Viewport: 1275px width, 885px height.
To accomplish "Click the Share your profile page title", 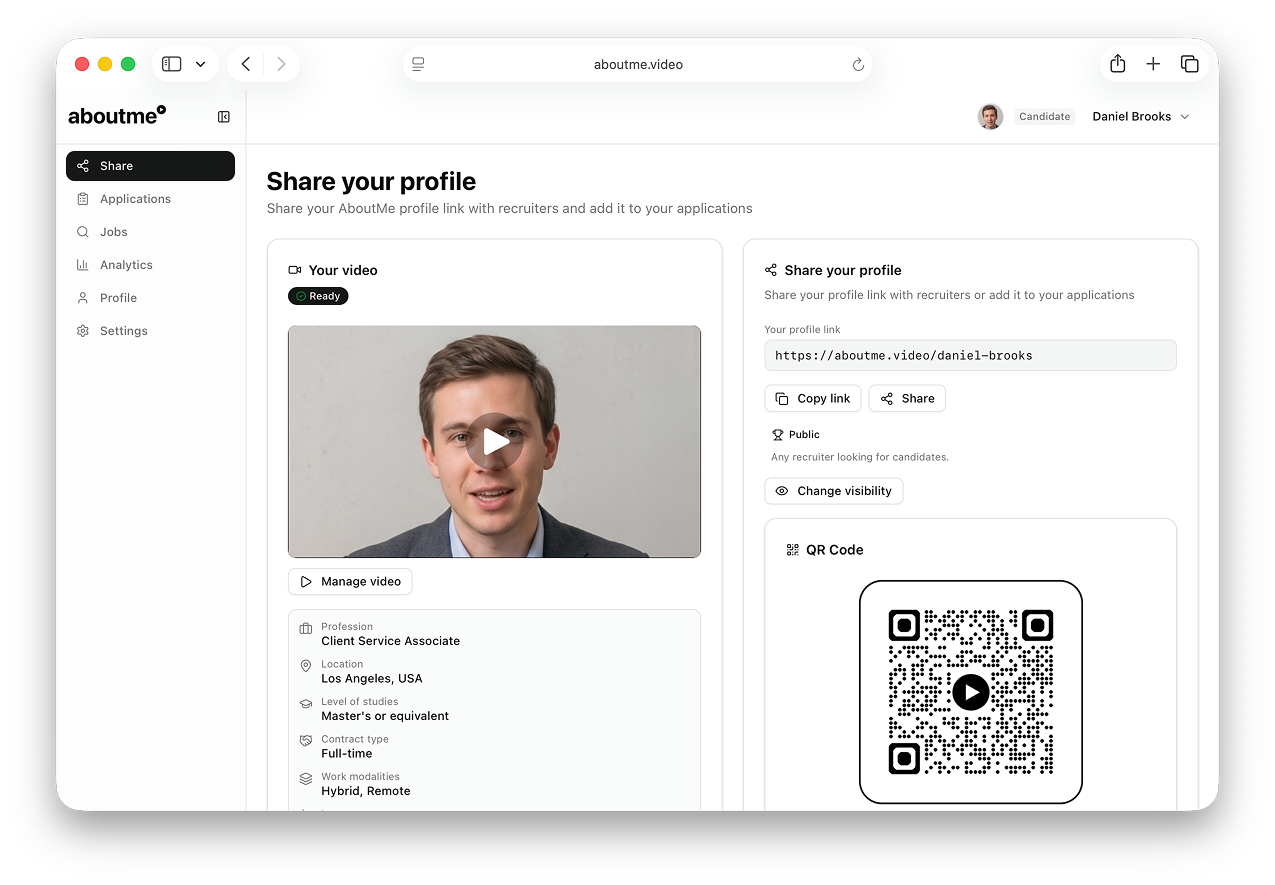I will [x=371, y=182].
